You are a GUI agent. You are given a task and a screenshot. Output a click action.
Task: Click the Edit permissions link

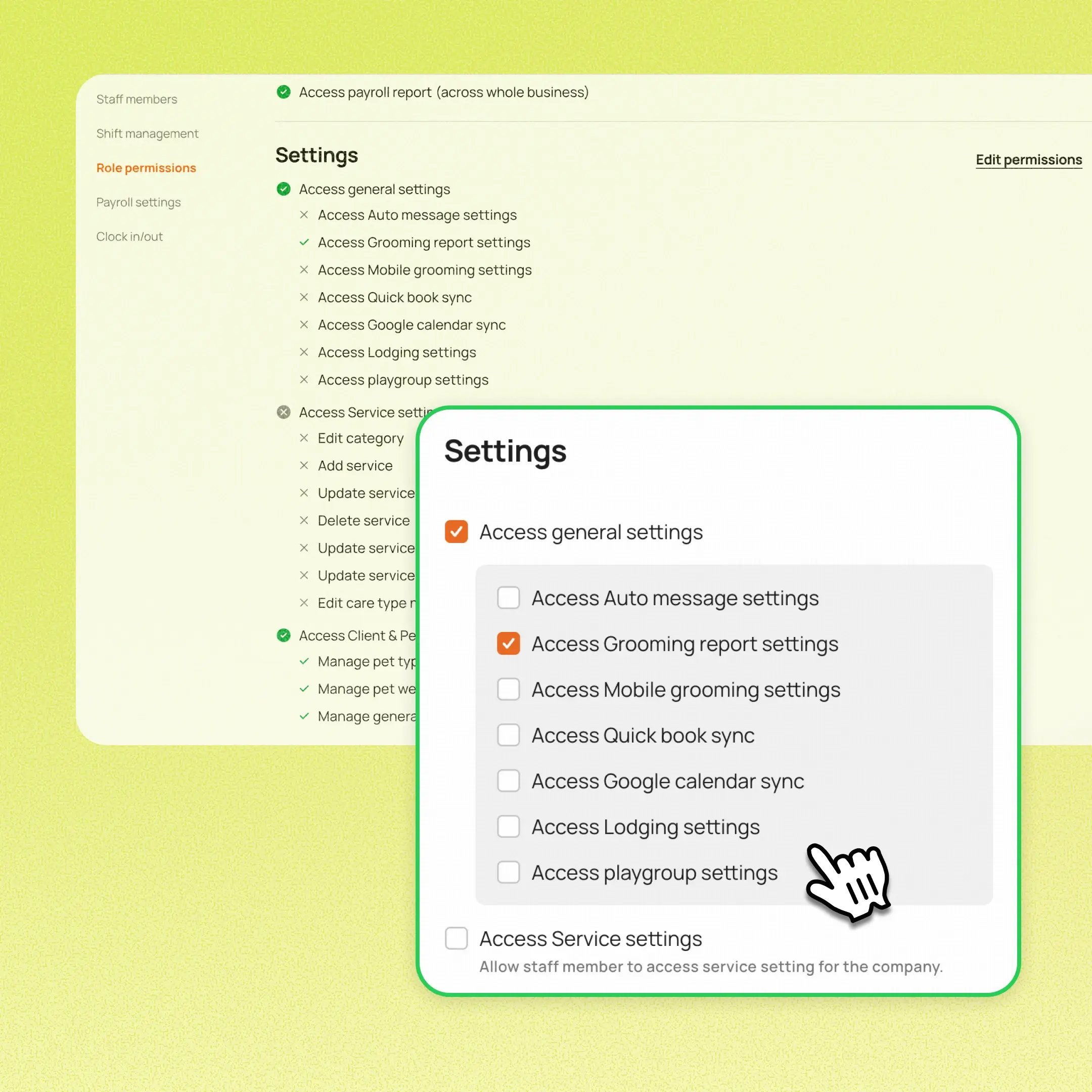tap(1029, 160)
